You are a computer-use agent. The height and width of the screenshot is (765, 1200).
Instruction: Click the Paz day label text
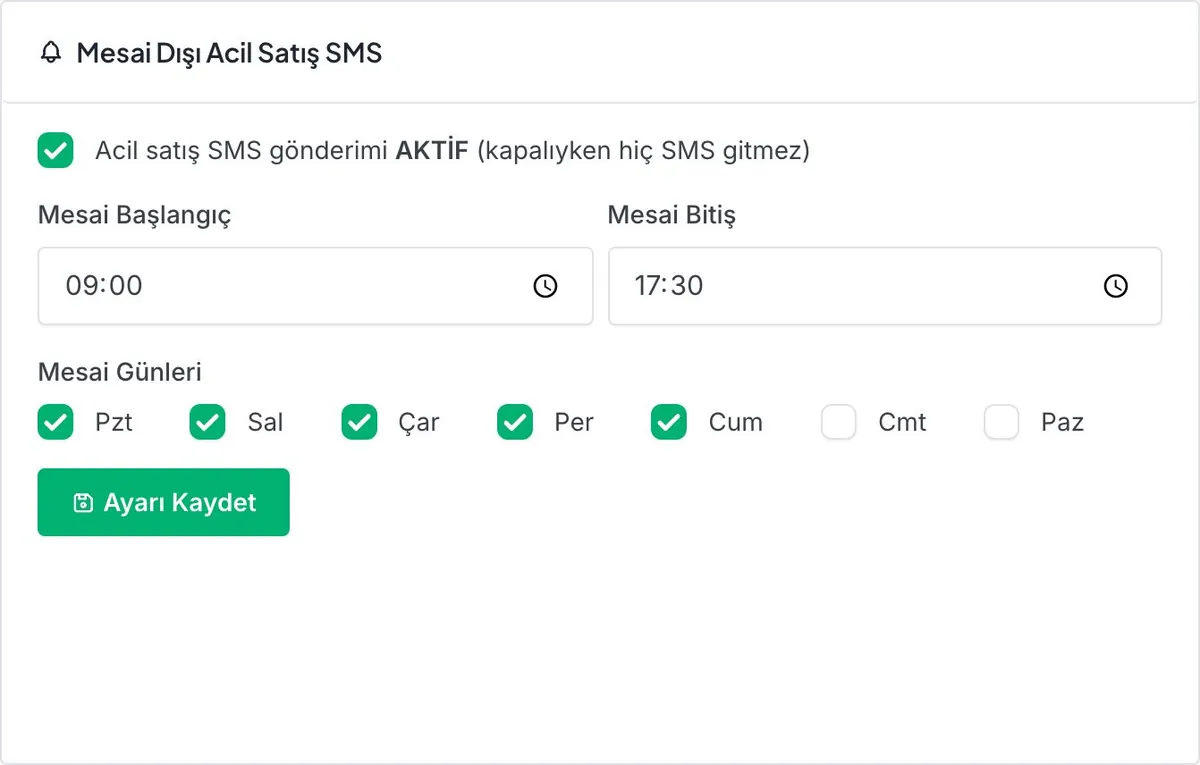(x=1062, y=422)
